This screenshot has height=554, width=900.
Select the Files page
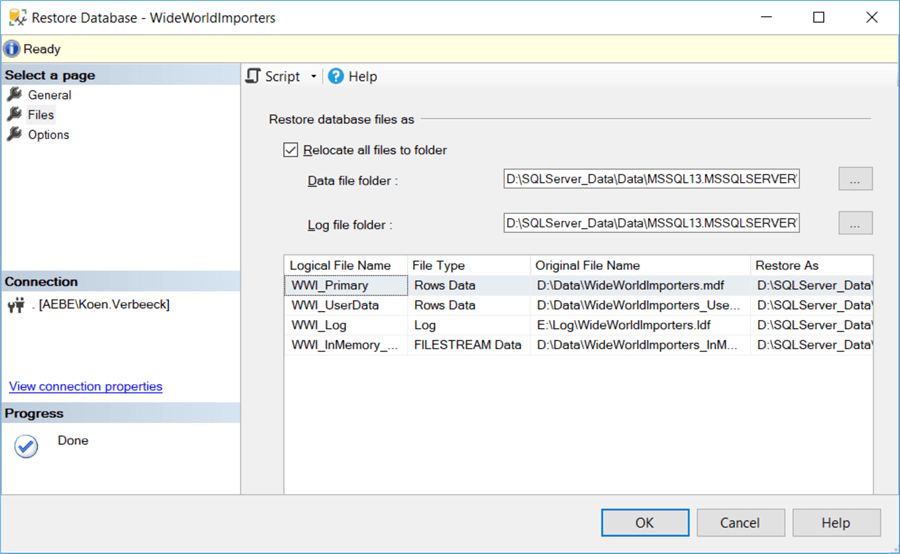[x=41, y=115]
